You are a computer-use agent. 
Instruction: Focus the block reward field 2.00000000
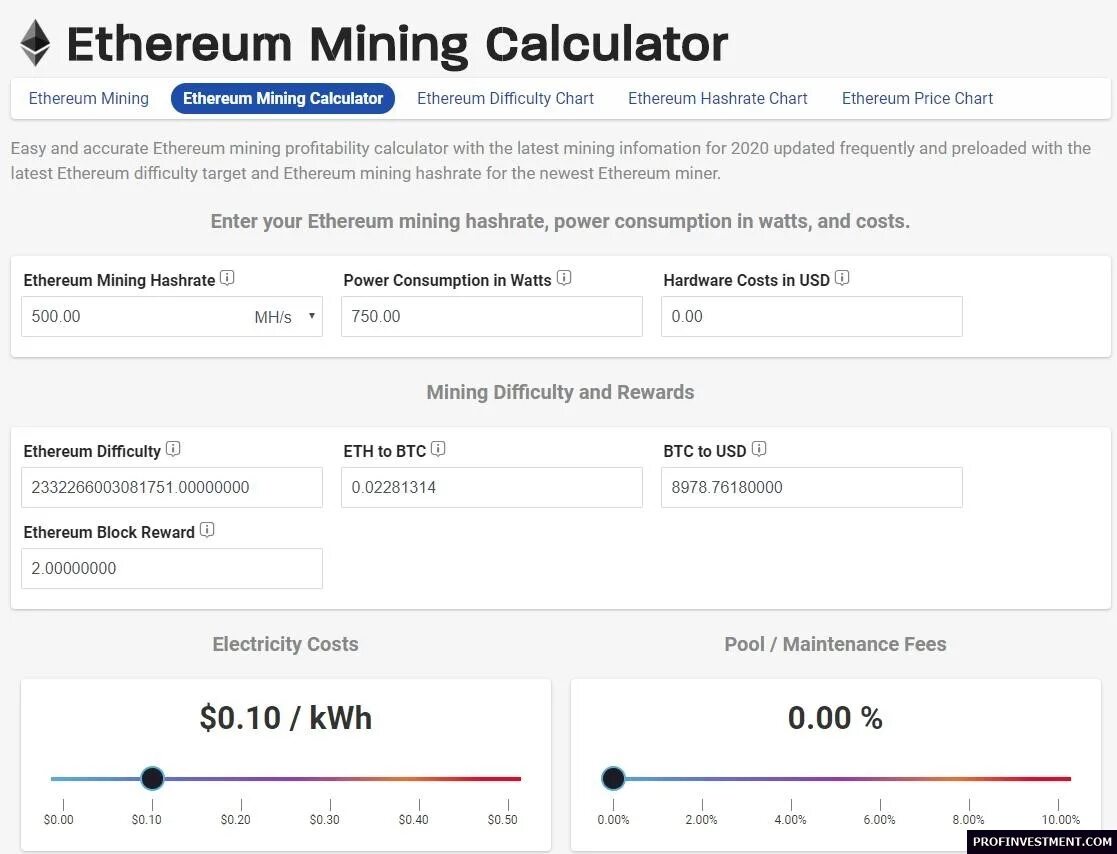point(172,568)
